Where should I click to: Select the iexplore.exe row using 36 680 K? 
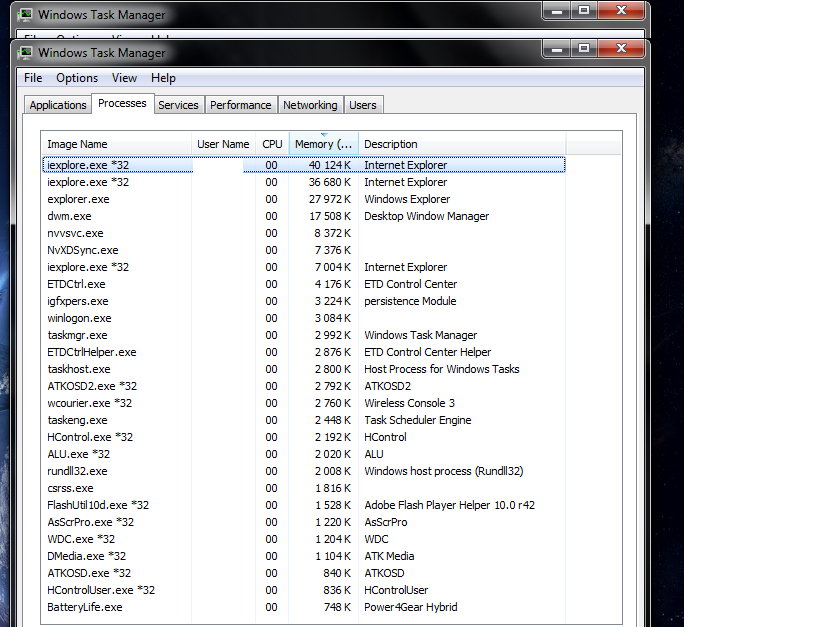click(303, 182)
